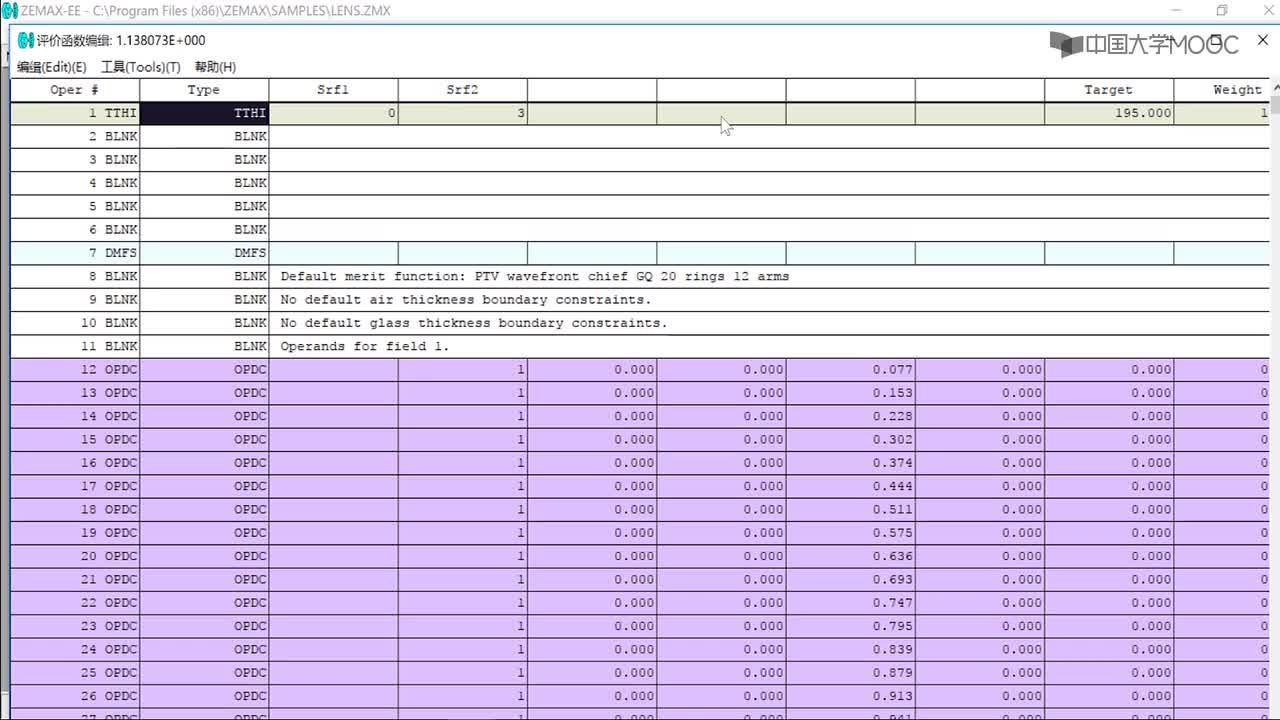
Task: Click the Srf2 column header
Action: [x=462, y=90]
